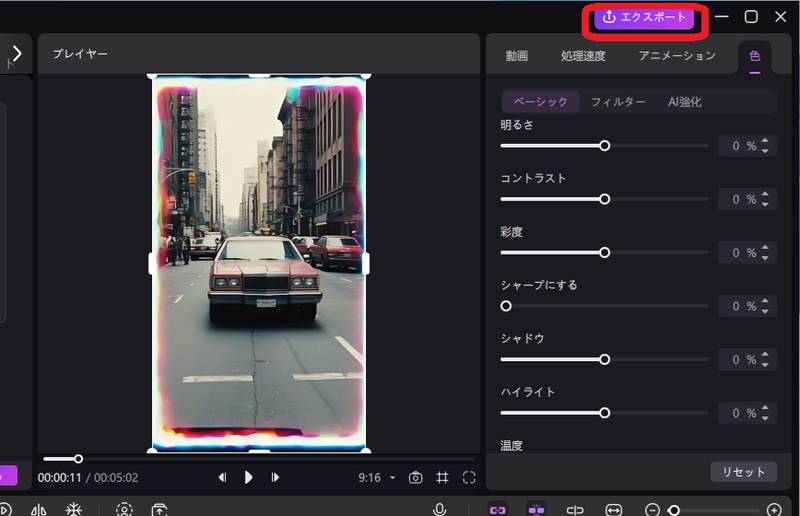Click the シャドウ slider handle
The width and height of the screenshot is (800, 516).
coord(605,360)
